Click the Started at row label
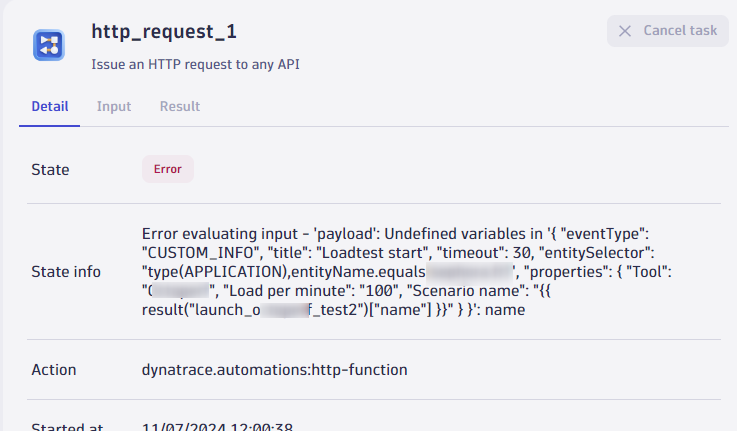This screenshot has height=431, width=737. 67,427
